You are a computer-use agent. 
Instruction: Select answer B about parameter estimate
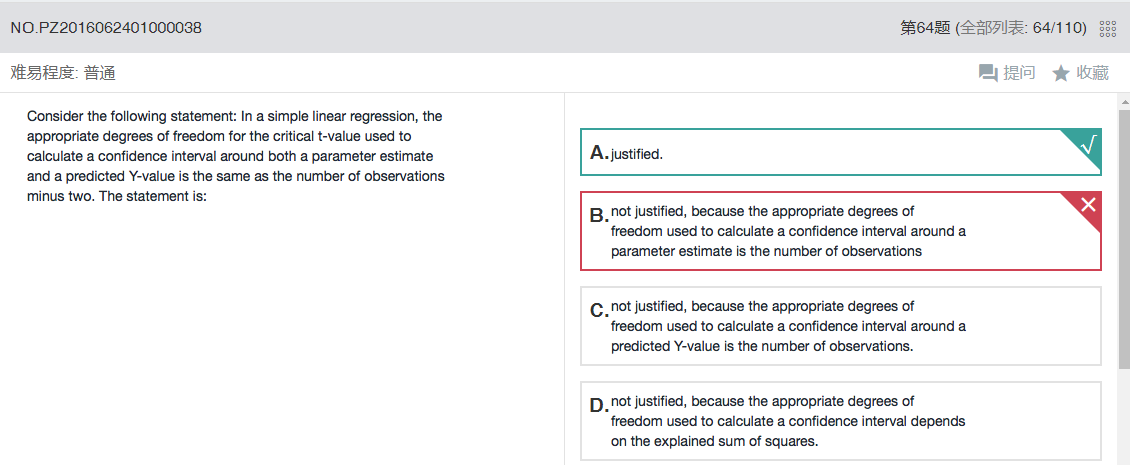coord(840,231)
